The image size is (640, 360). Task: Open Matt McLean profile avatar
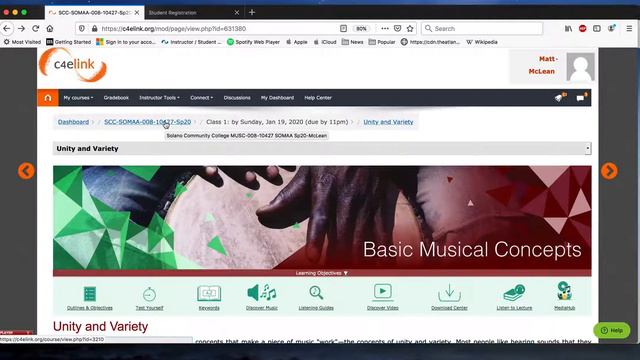(580, 67)
